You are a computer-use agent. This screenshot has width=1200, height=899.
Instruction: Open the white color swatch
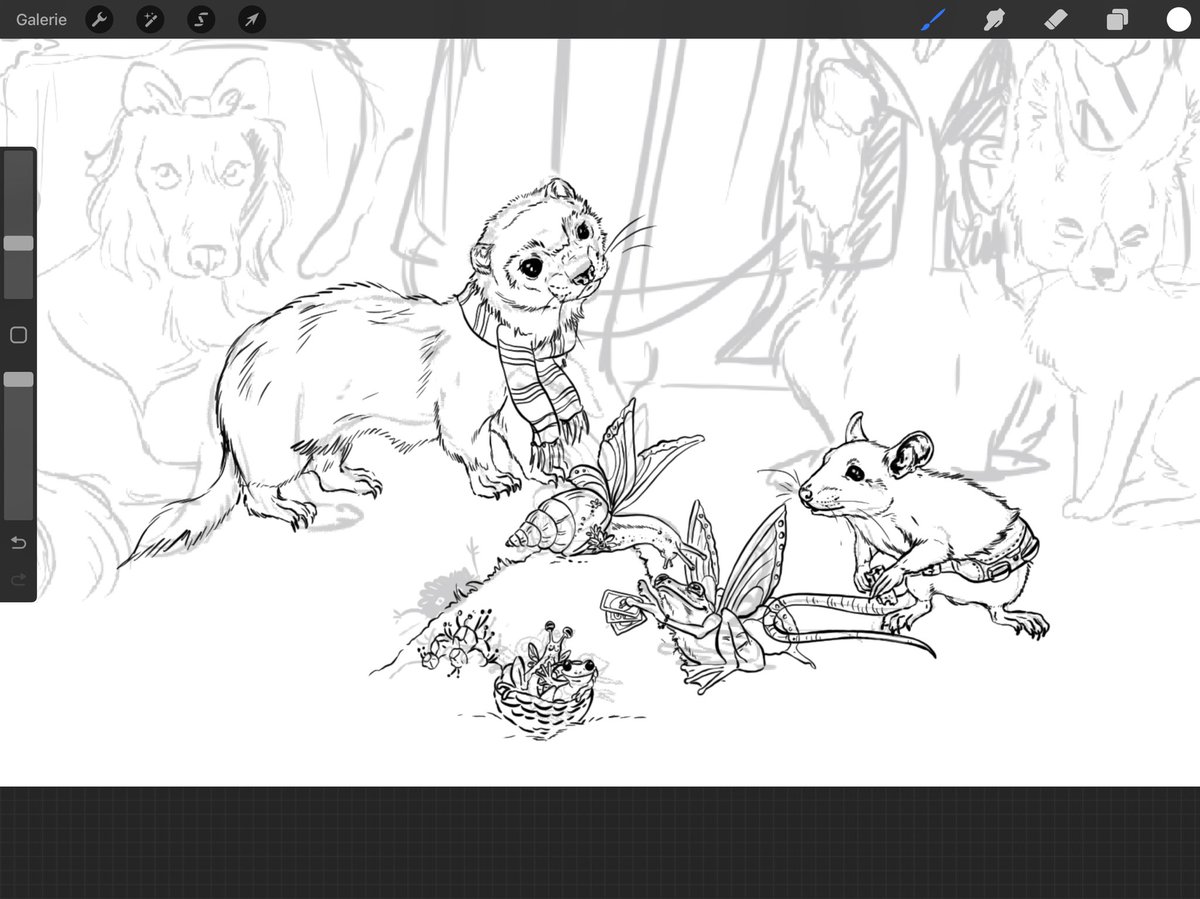1177,20
